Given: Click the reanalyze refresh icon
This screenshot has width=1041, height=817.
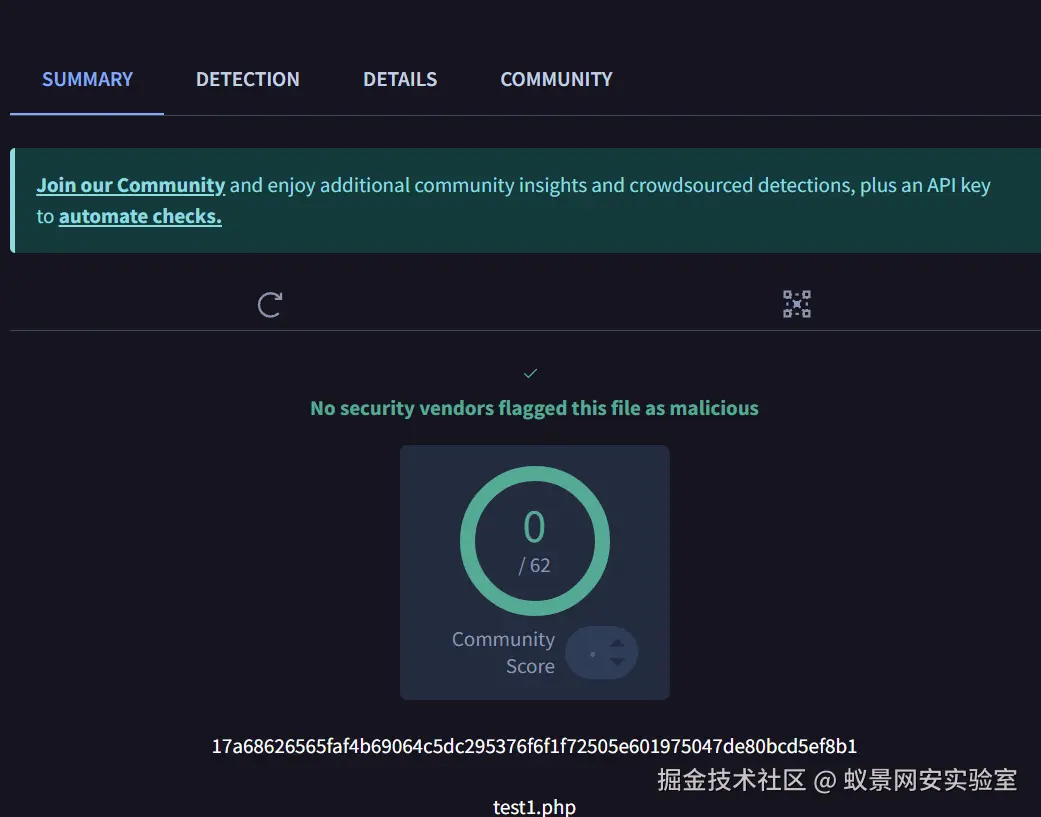Looking at the screenshot, I should [270, 305].
